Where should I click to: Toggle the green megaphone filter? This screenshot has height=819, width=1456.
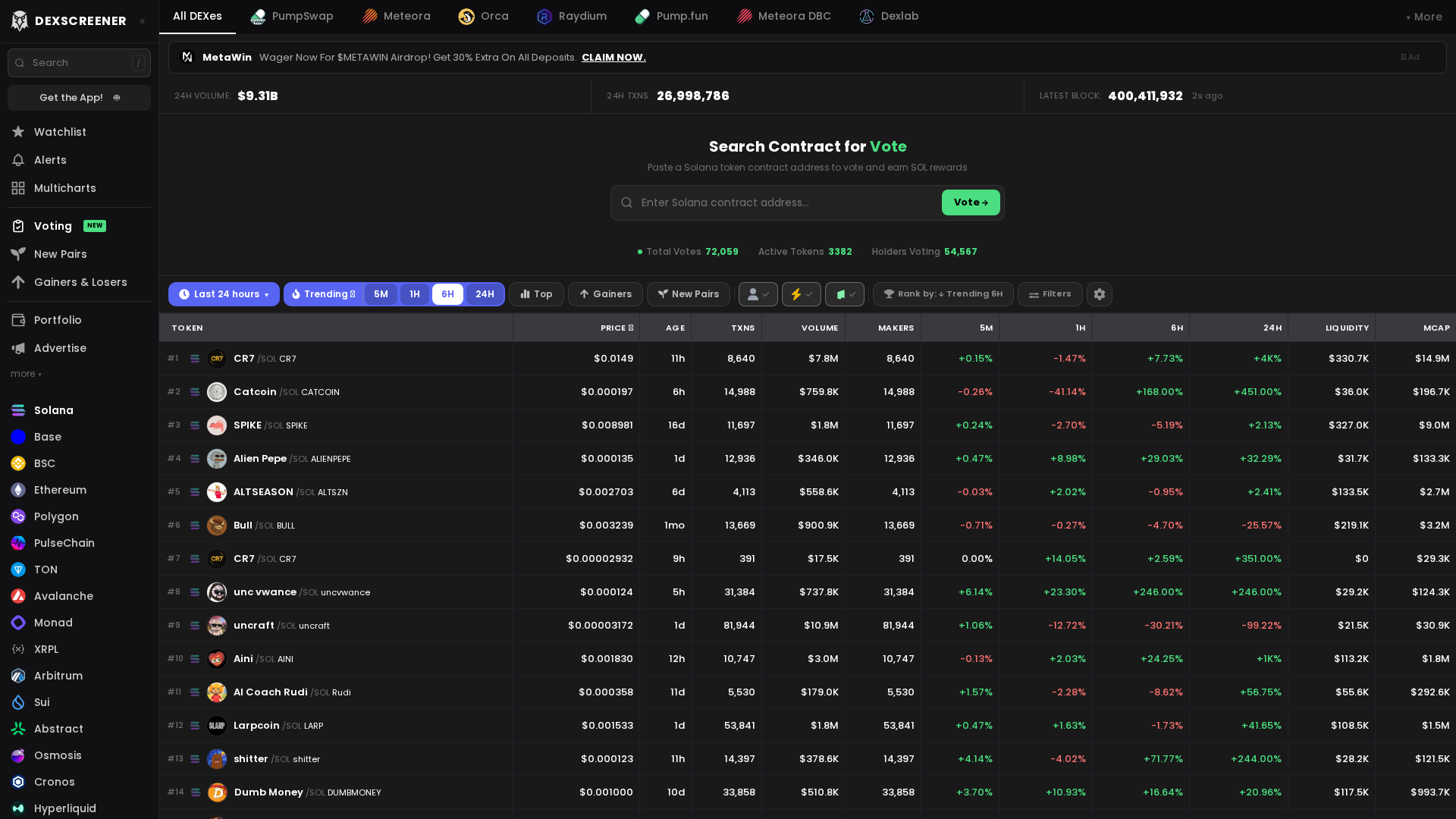(x=845, y=294)
